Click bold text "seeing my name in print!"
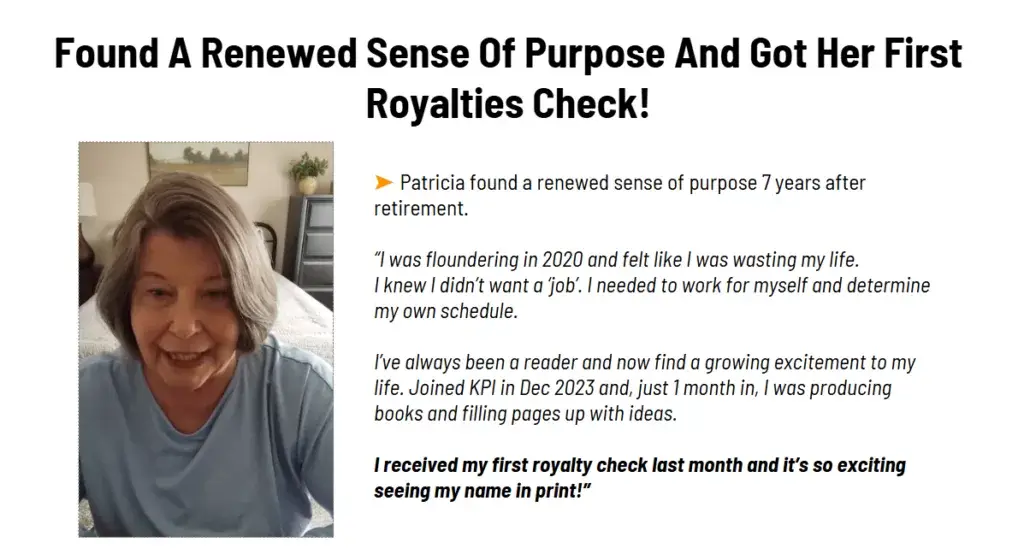 (482, 491)
